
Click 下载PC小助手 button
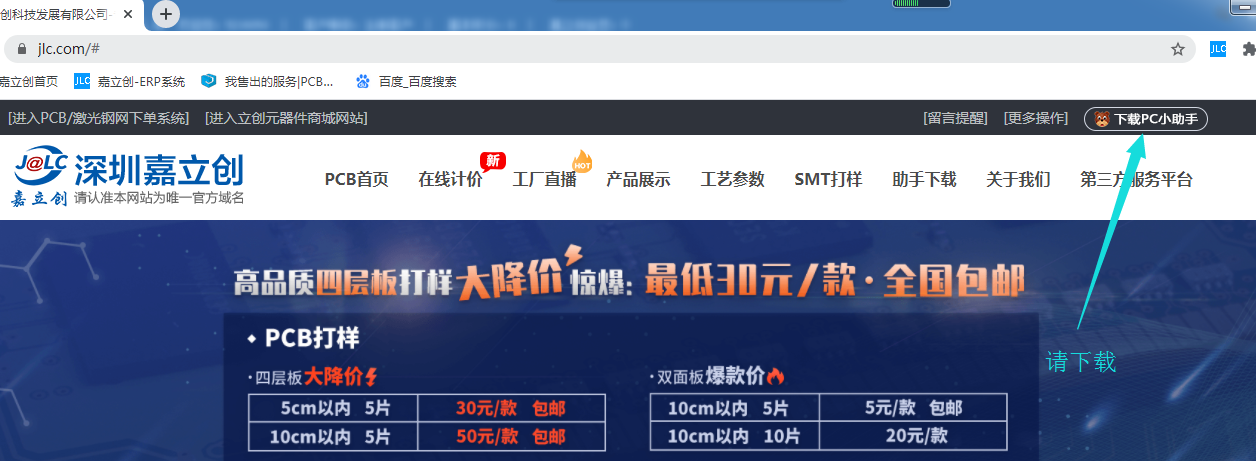pyautogui.click(x=1146, y=119)
